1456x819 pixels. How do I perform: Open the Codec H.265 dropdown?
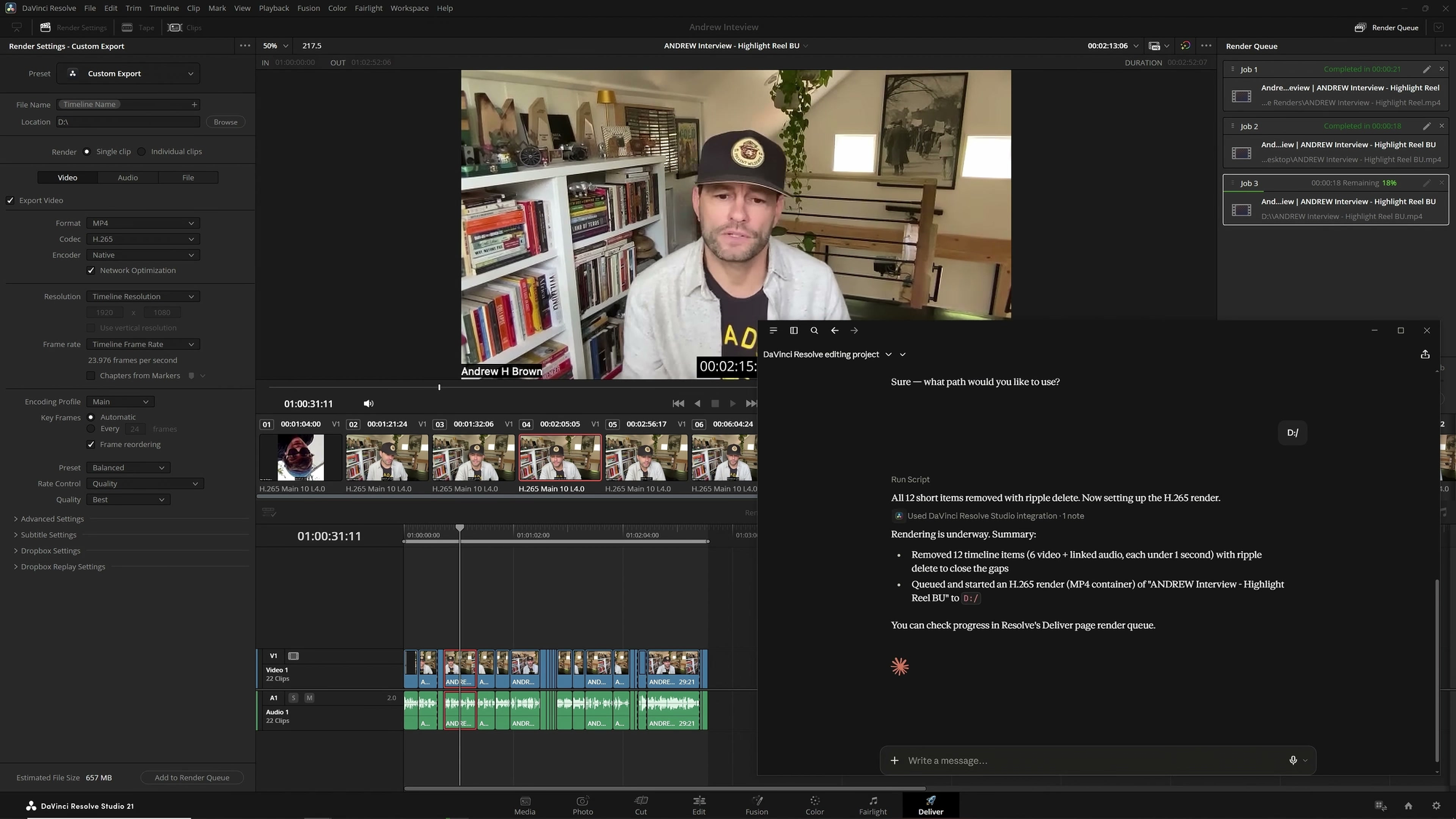[x=143, y=239]
